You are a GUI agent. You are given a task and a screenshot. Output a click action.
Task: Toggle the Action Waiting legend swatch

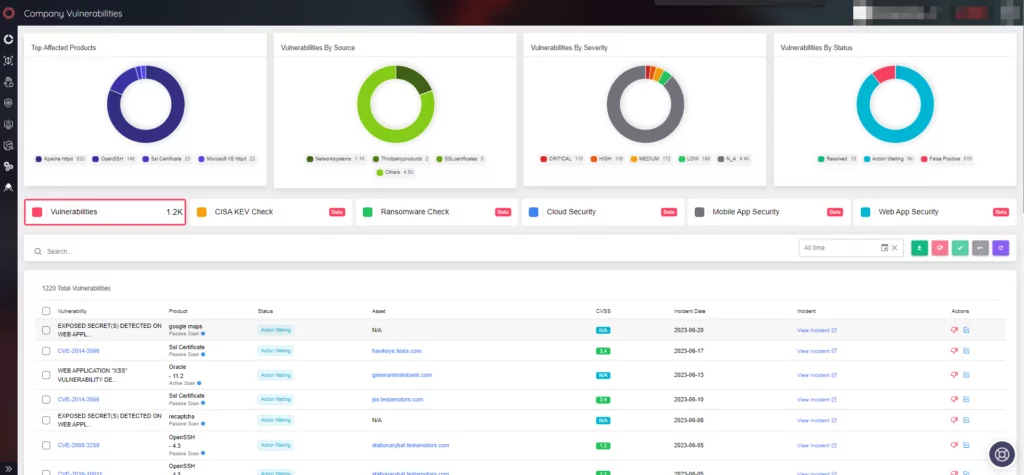coord(867,159)
